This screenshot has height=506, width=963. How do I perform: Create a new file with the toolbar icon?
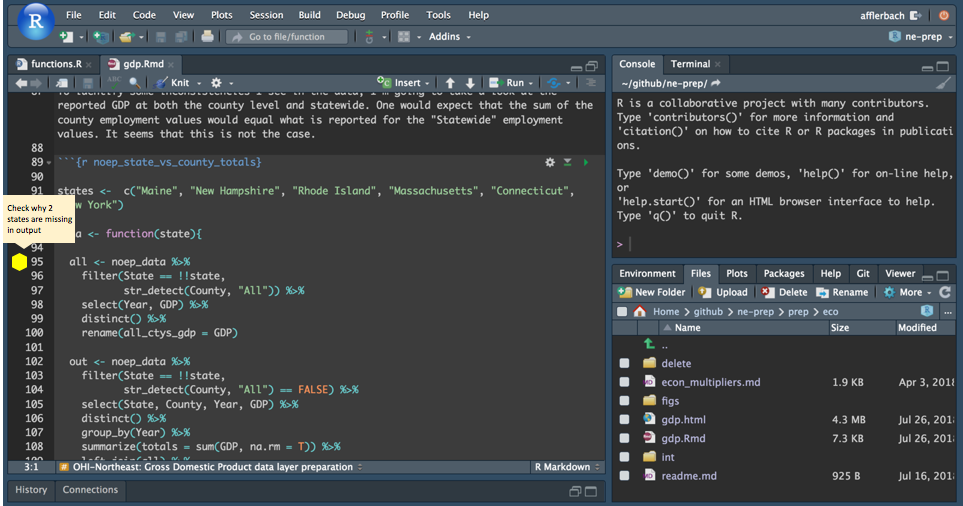click(x=66, y=37)
